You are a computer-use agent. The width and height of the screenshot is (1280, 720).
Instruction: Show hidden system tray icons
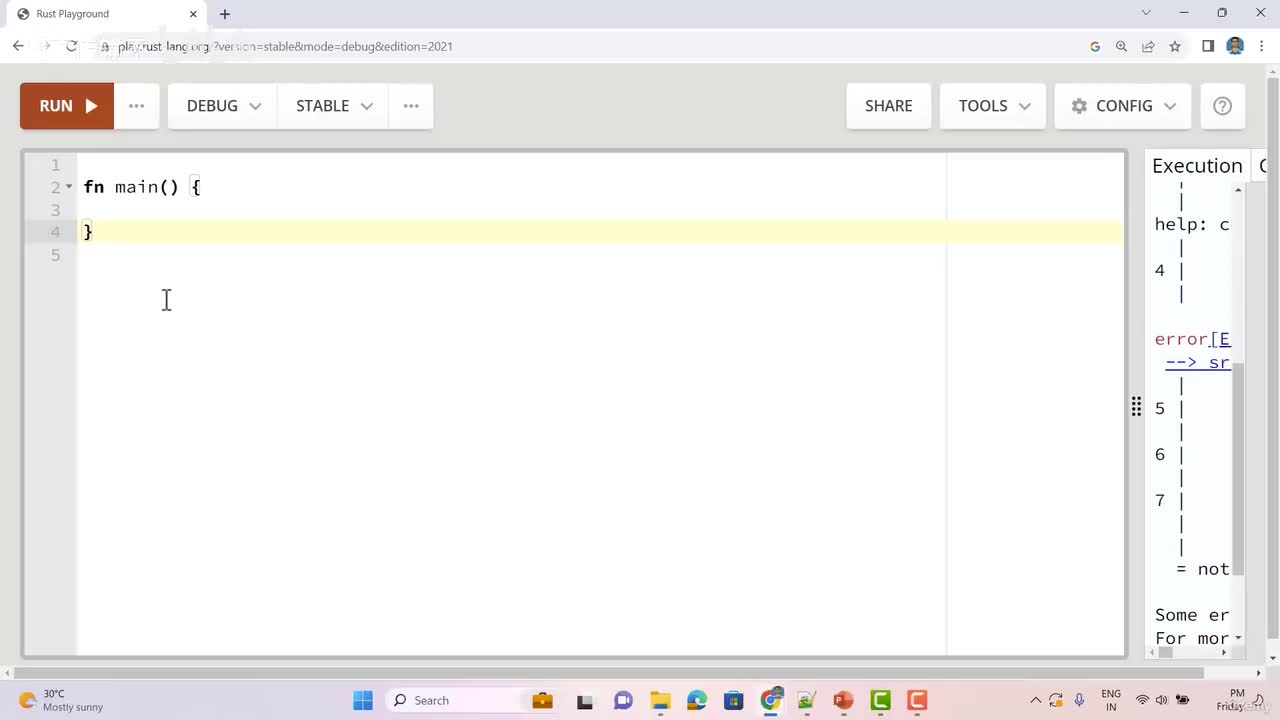pyautogui.click(x=1035, y=700)
